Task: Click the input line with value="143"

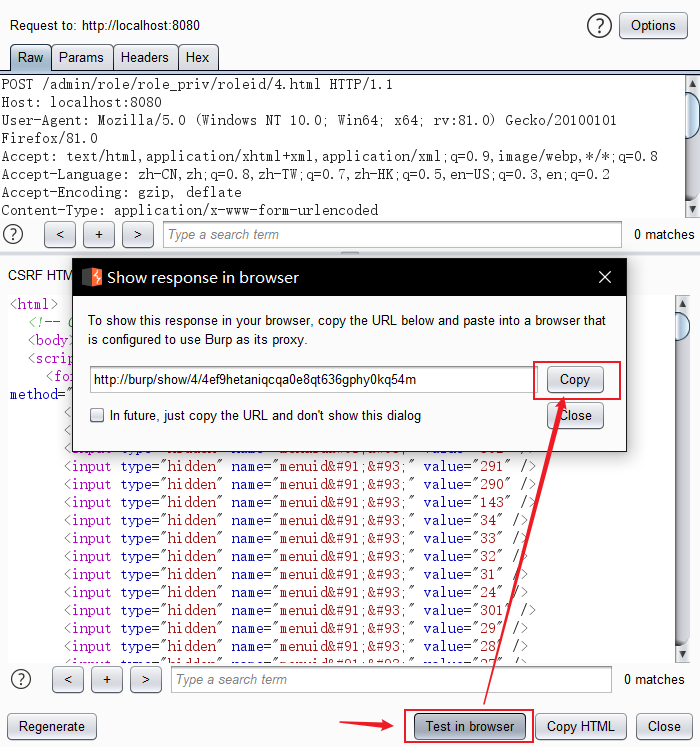Action: (300, 503)
